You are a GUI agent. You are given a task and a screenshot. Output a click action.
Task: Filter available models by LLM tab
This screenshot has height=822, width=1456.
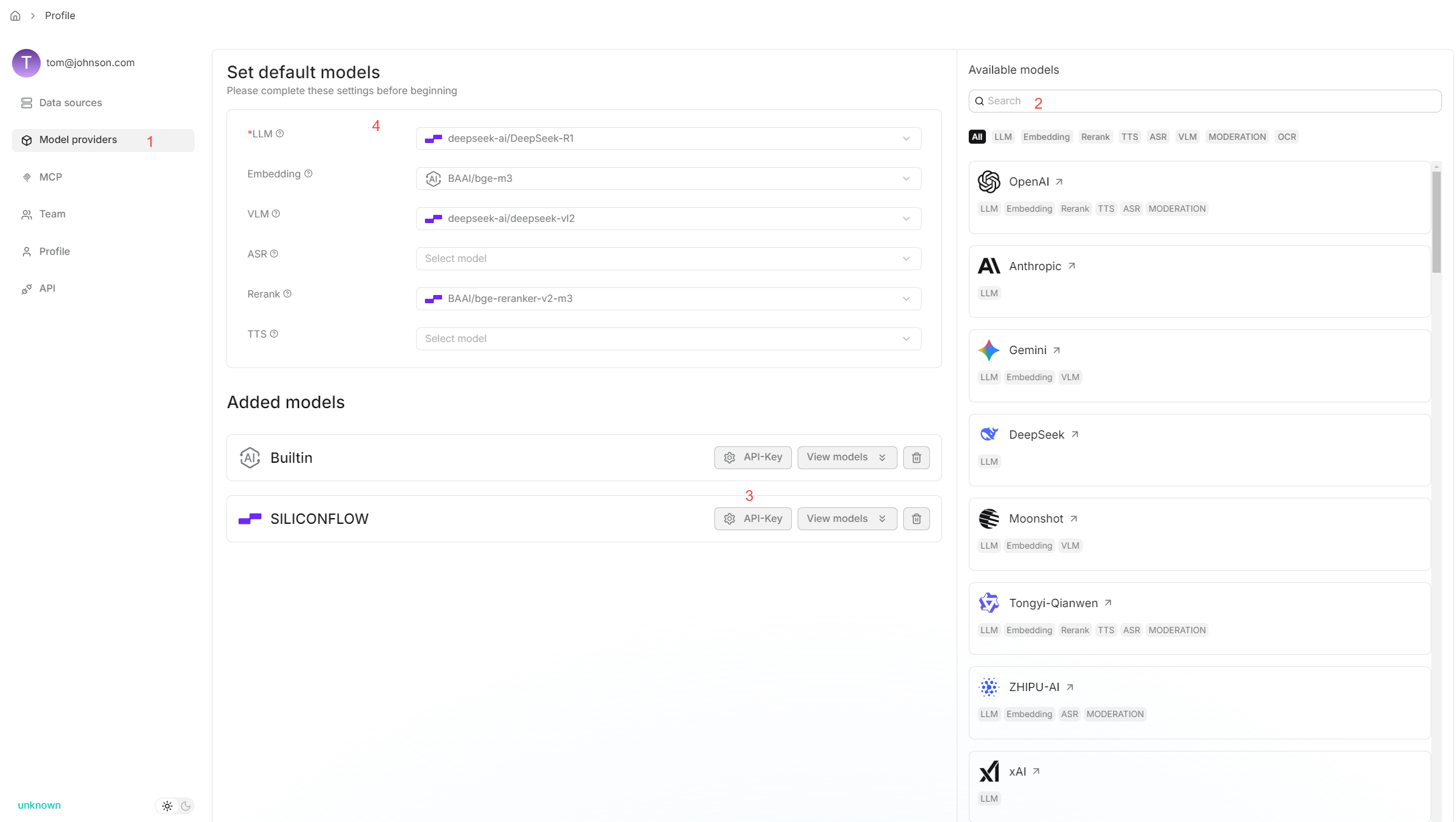click(x=1003, y=137)
